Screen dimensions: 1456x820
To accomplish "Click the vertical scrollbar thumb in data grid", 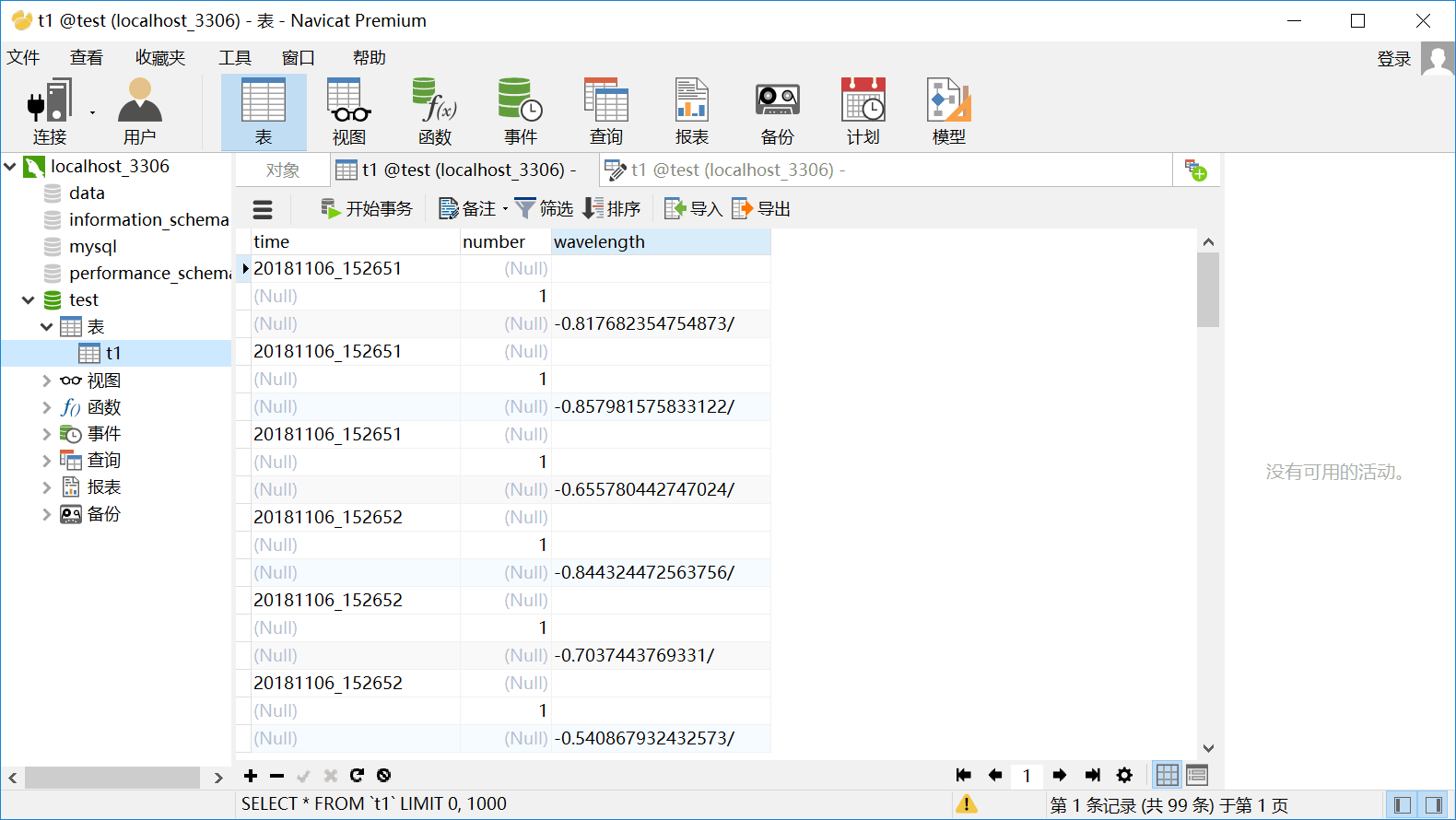I will [1208, 290].
